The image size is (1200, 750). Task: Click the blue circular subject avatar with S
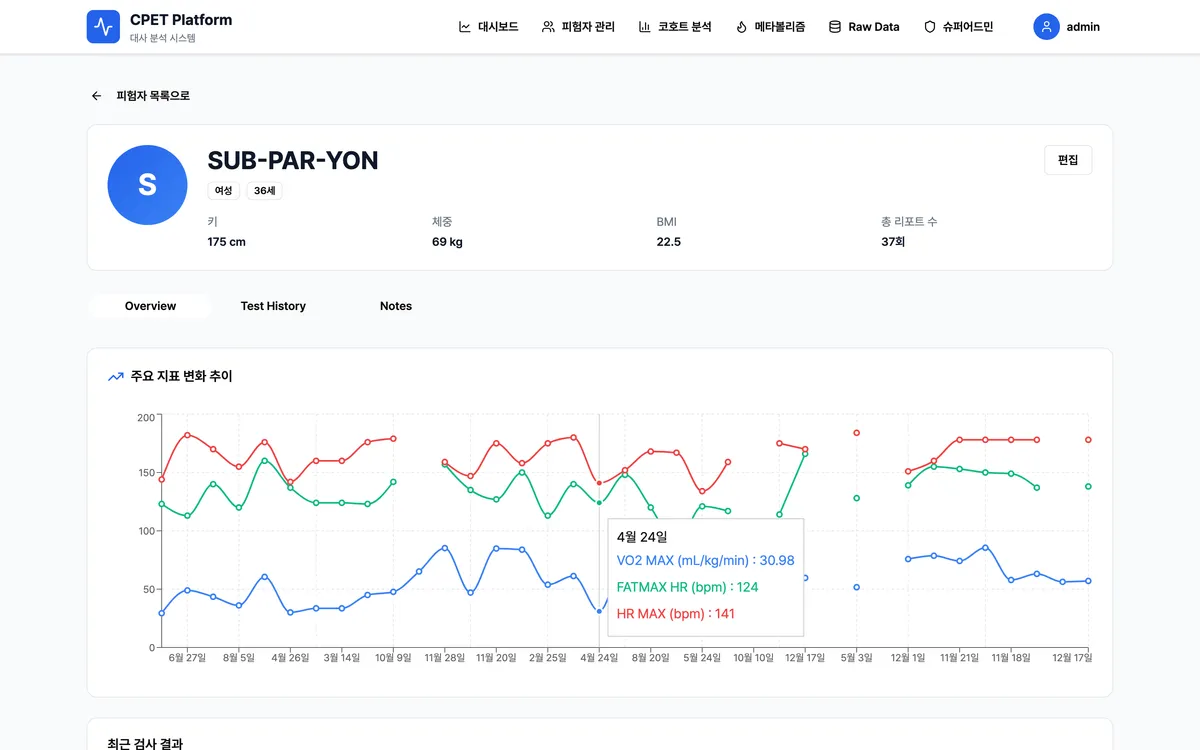pyautogui.click(x=147, y=185)
